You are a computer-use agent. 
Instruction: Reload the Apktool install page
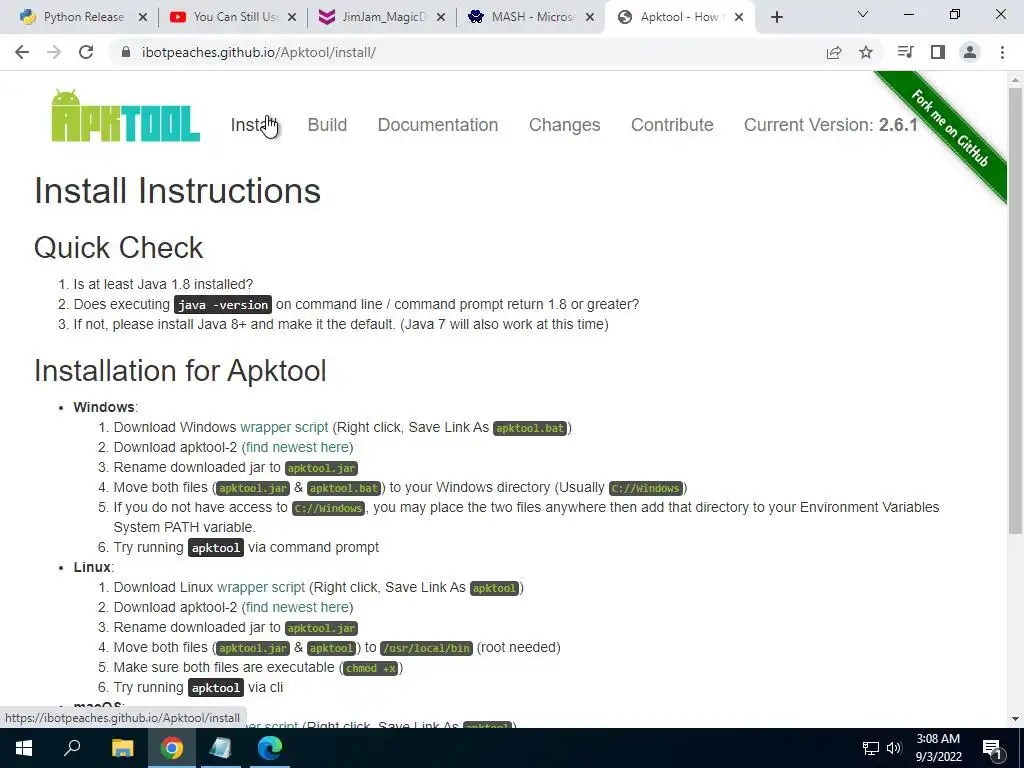86,52
